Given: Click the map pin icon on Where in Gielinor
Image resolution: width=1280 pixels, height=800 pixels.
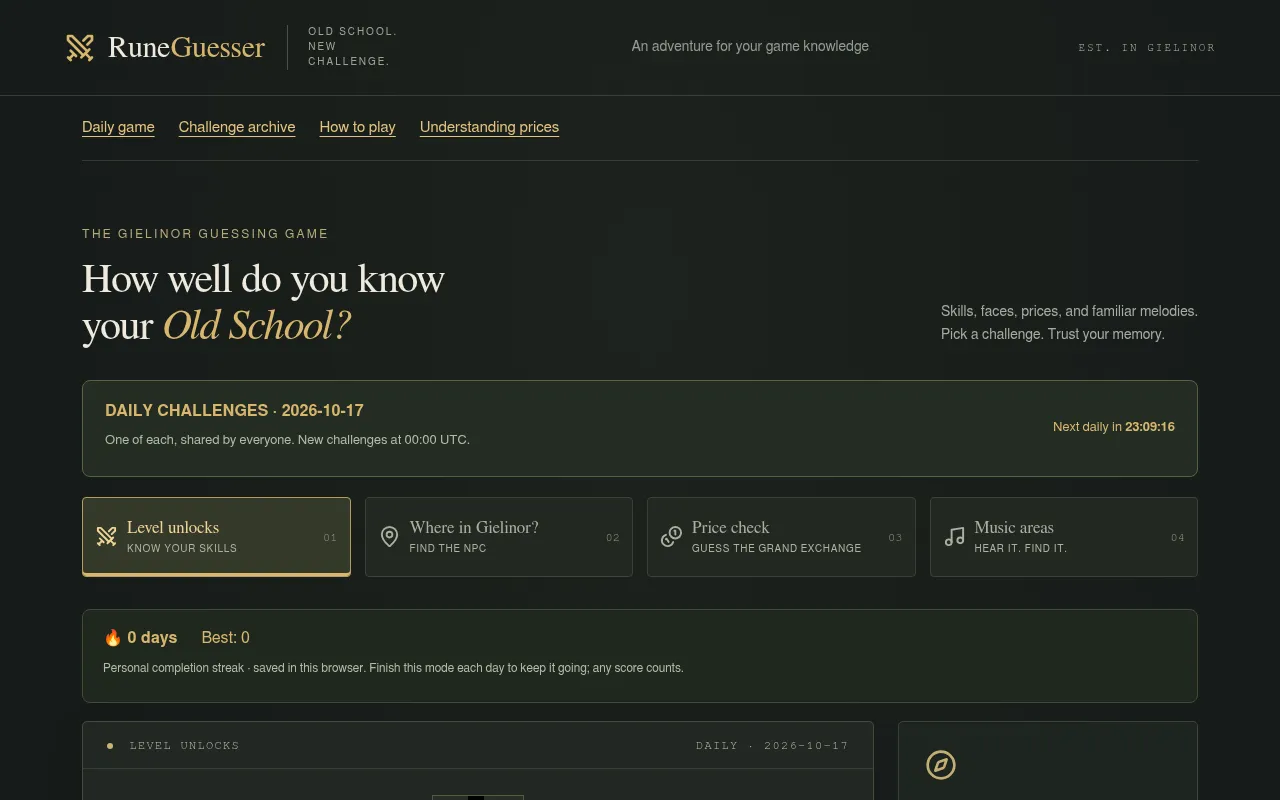Looking at the screenshot, I should 390,537.
